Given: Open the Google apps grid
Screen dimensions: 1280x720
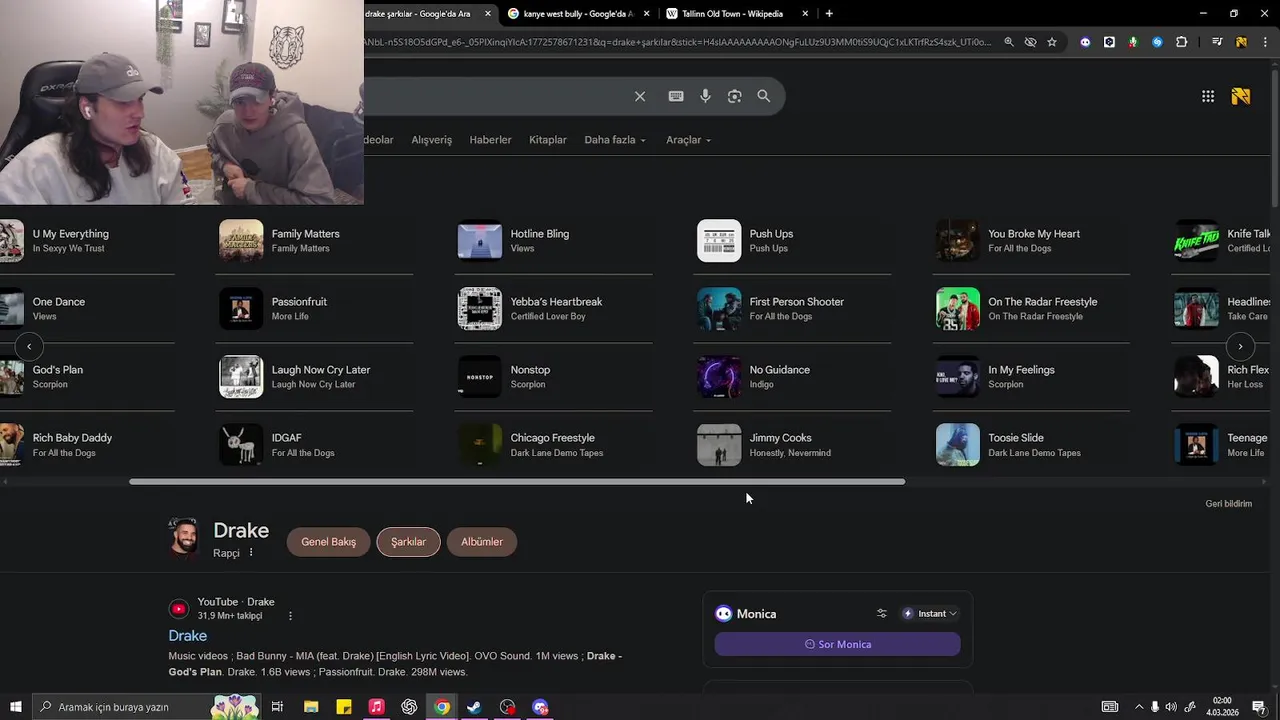Looking at the screenshot, I should coord(1208,96).
